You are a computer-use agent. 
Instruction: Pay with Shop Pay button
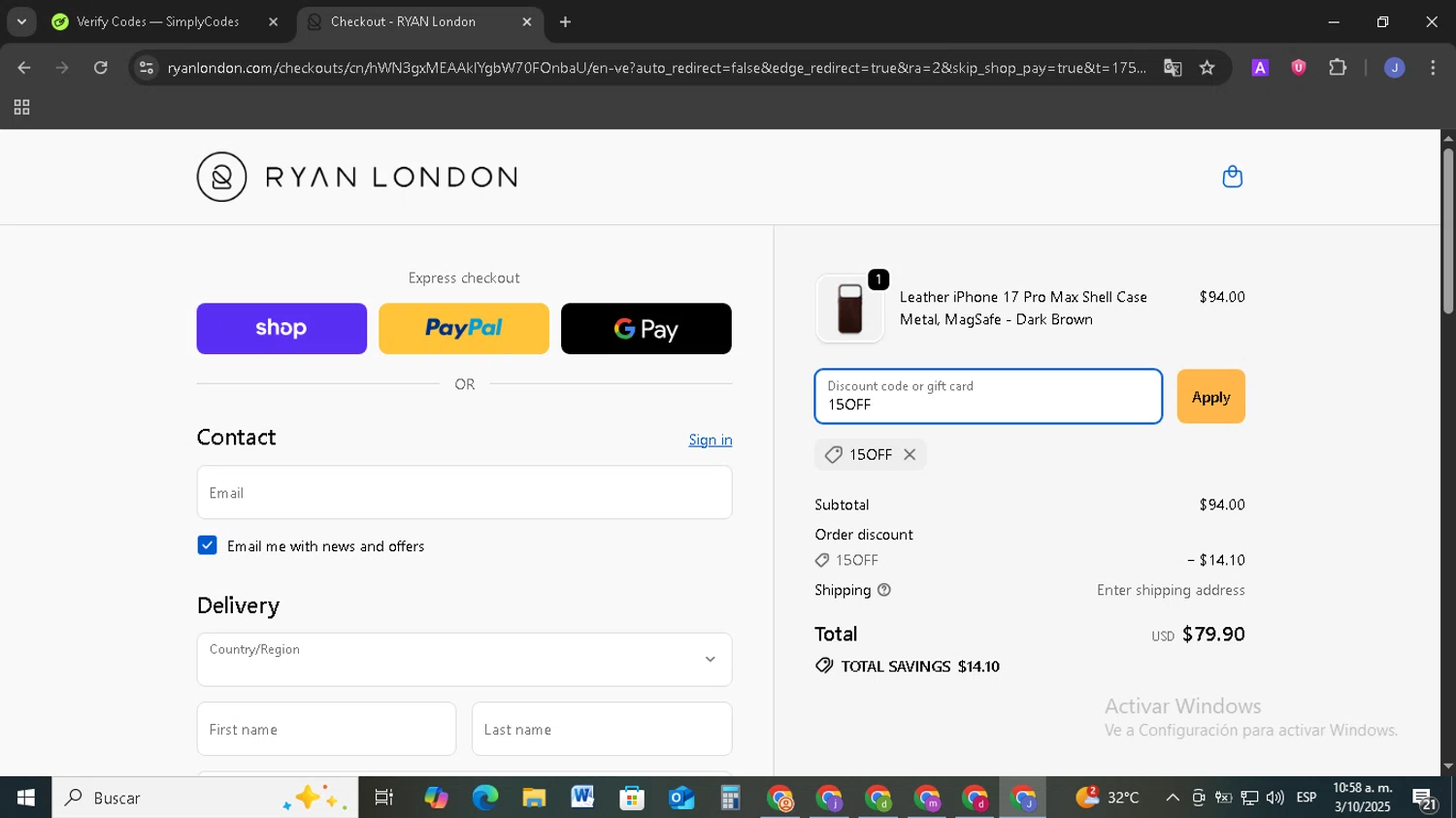coord(281,328)
